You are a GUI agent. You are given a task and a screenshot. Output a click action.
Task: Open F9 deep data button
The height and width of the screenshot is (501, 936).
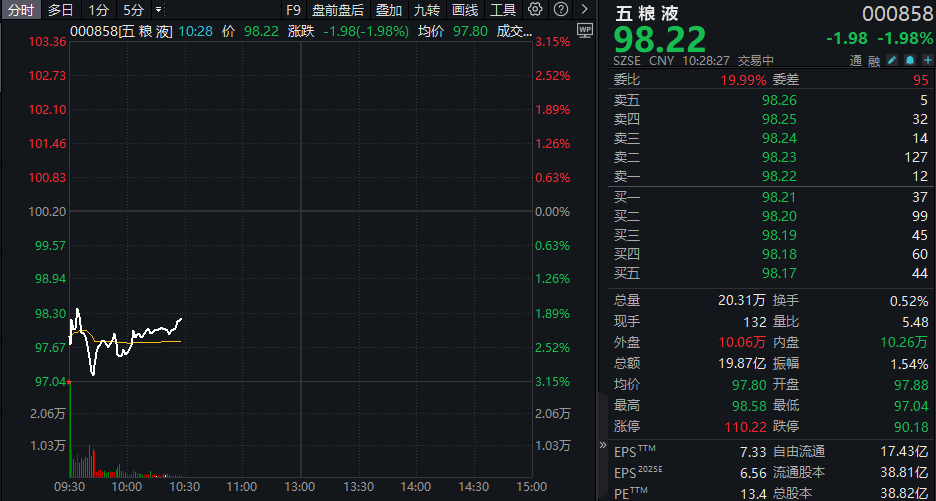[293, 10]
